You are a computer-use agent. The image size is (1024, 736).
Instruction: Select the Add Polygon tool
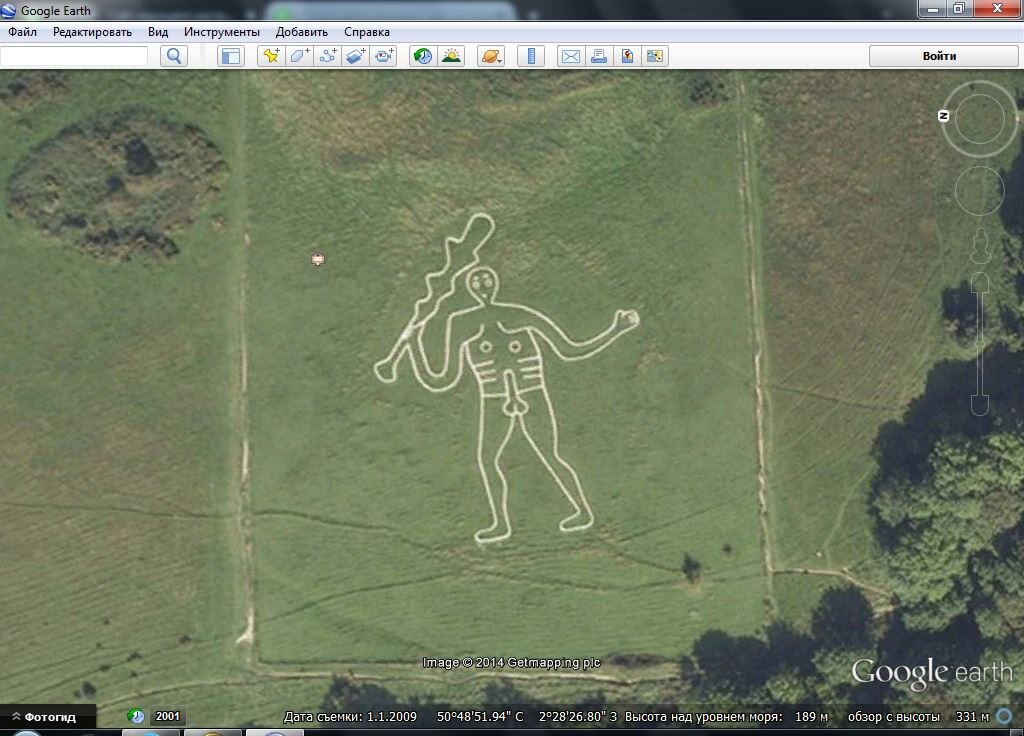tap(299, 56)
